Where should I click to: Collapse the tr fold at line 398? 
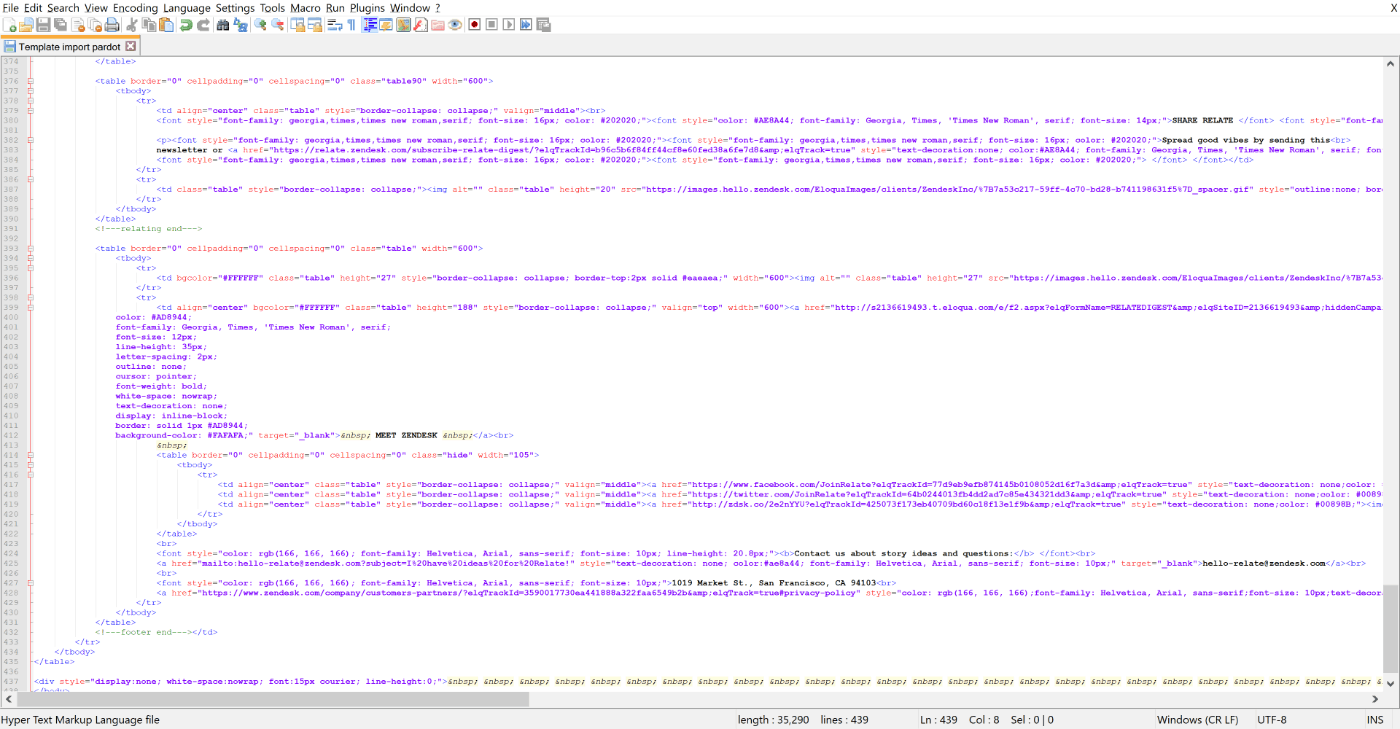tap(30, 298)
